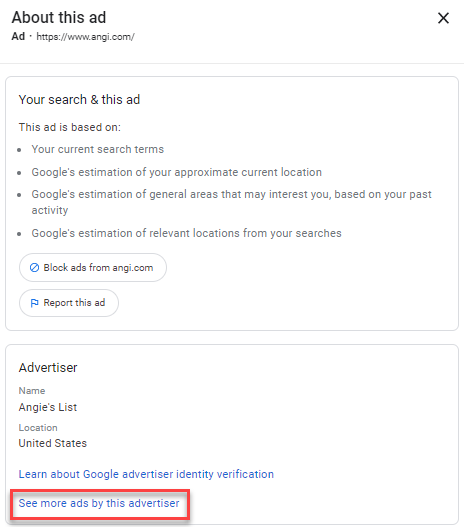Viewport: 464px width, 527px height.
Task: Close the About this ad panel
Action: pos(443,18)
